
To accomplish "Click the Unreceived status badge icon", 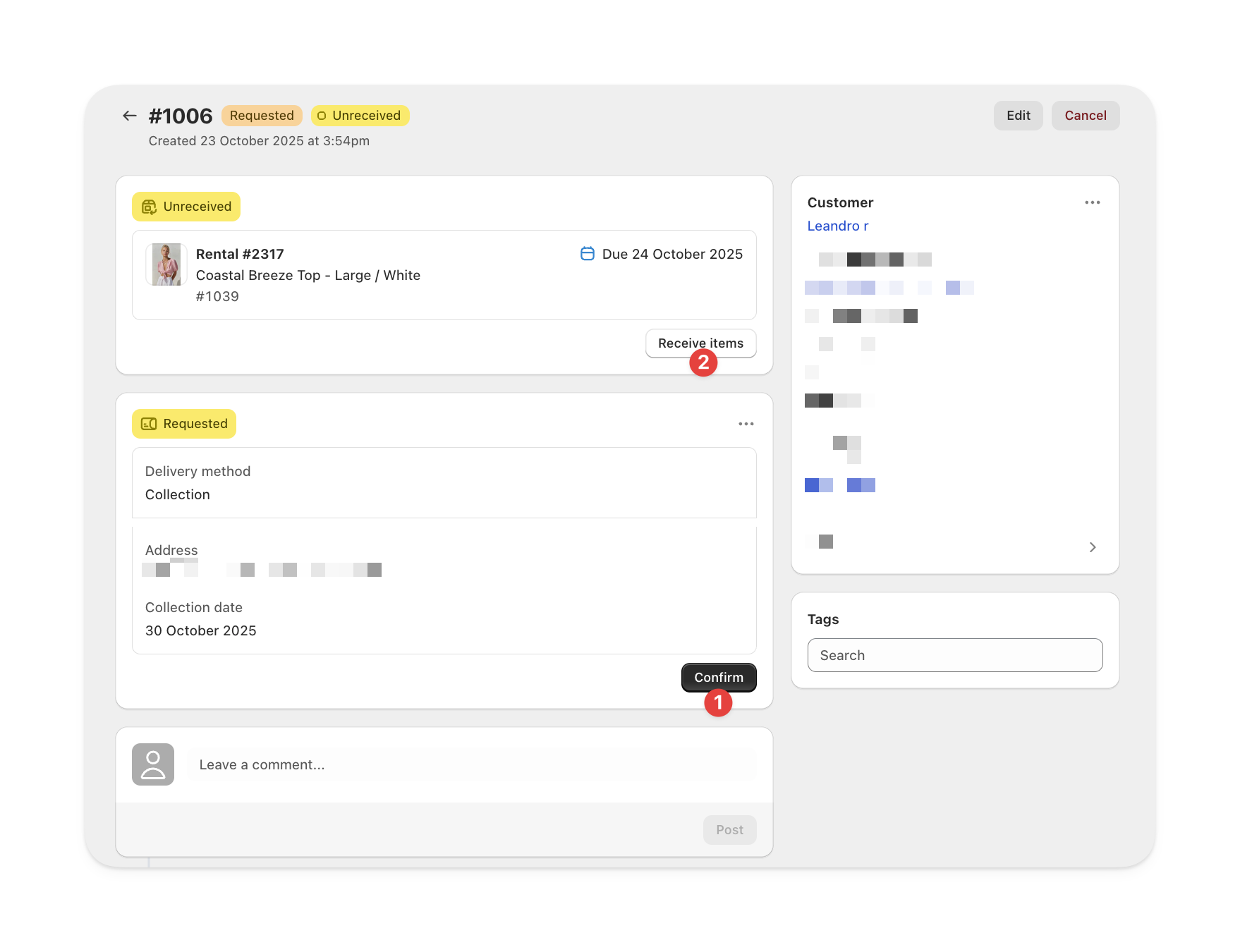I will click(149, 206).
